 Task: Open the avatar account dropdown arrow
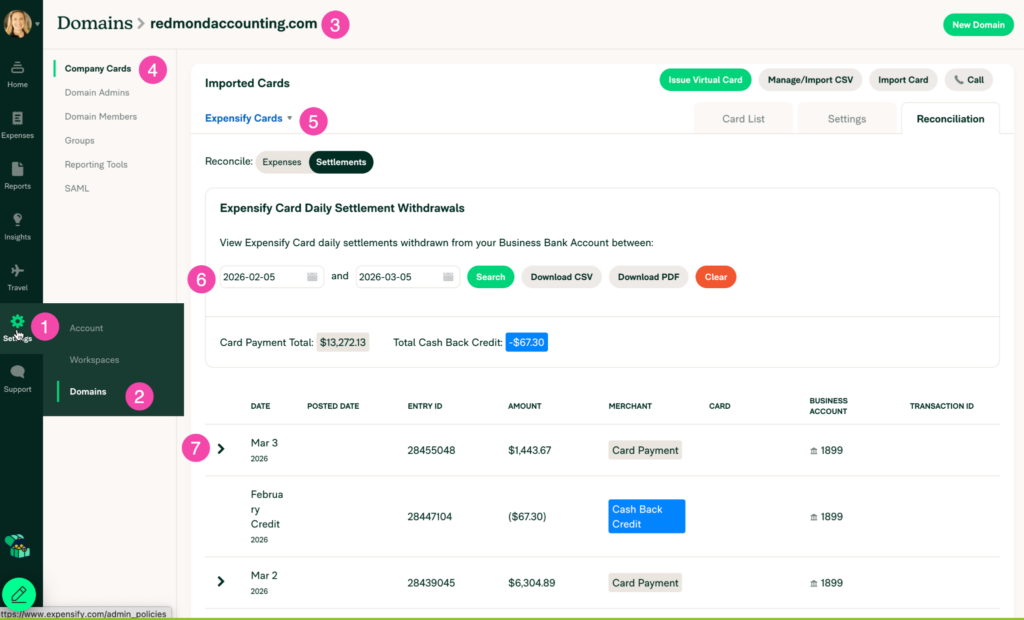(x=37, y=24)
